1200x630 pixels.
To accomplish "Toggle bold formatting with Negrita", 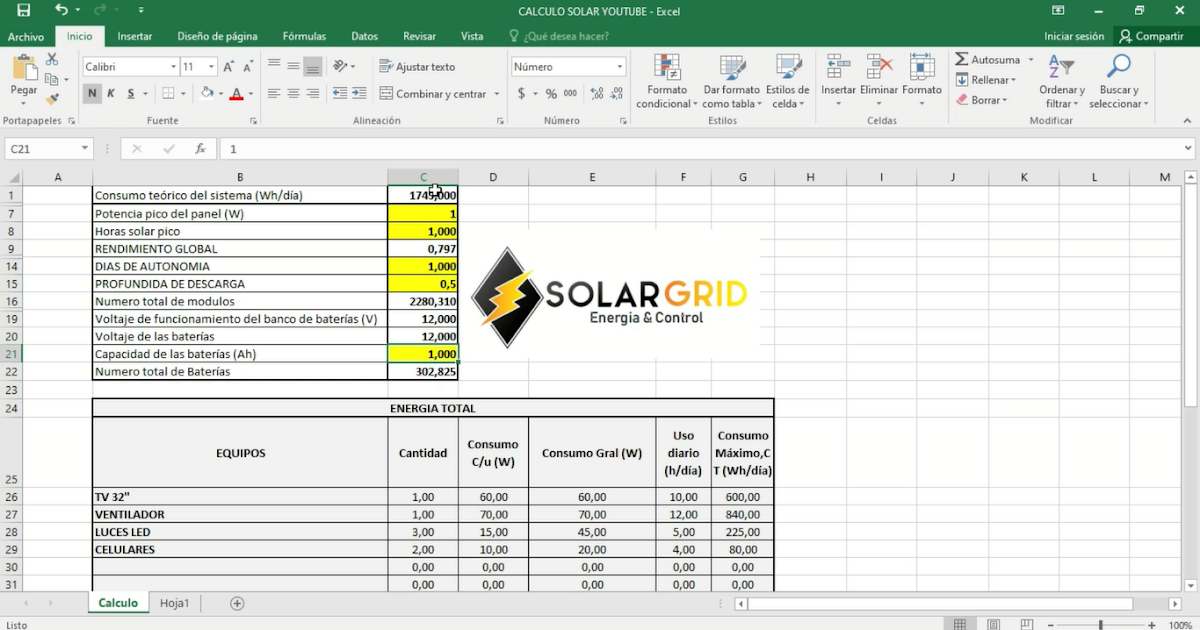I will click(x=90, y=93).
